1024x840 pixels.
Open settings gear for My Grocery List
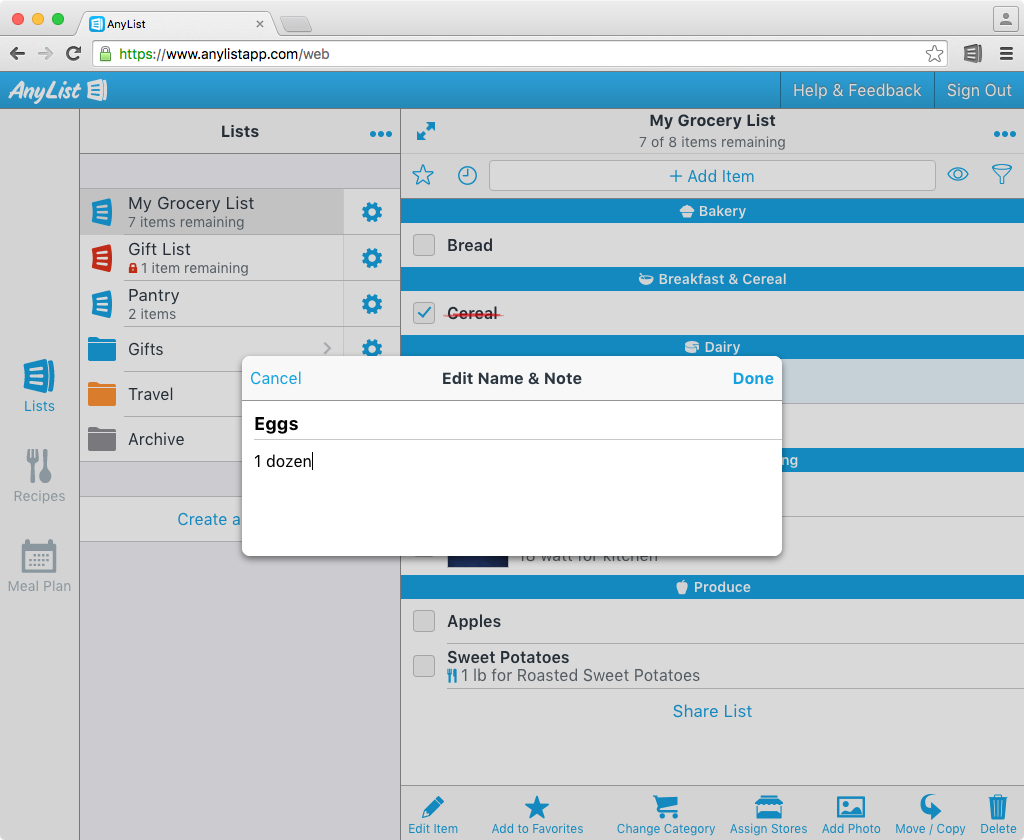372,212
